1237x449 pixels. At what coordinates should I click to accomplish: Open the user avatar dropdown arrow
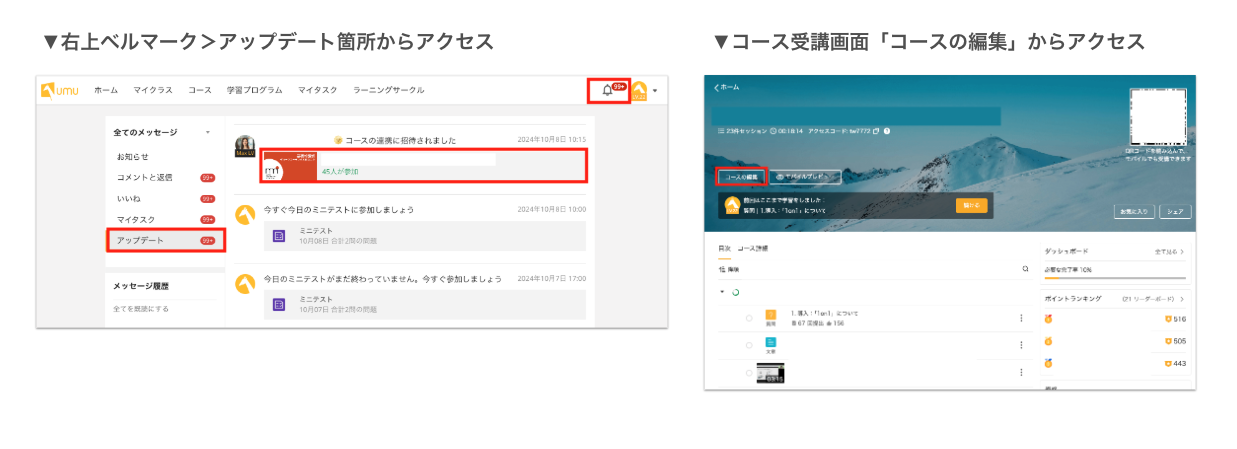coord(655,91)
